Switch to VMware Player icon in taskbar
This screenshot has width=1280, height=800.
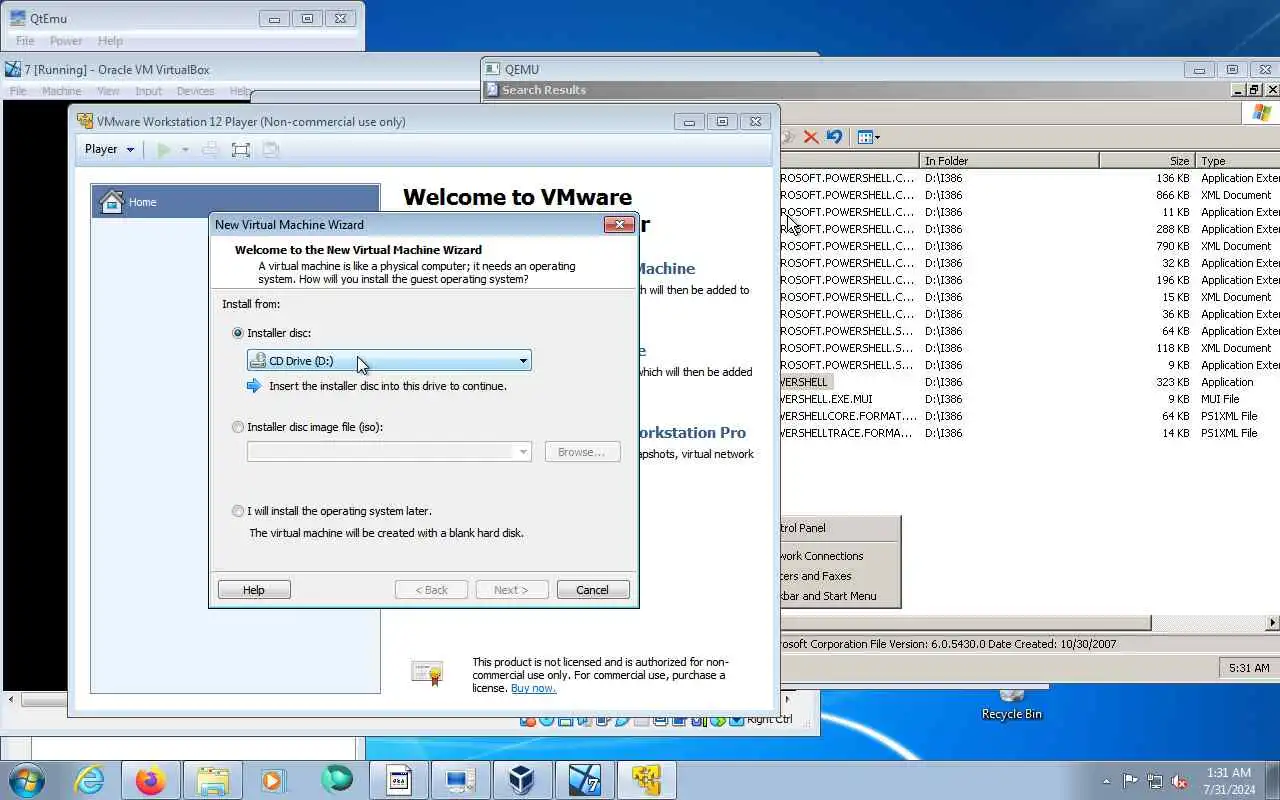[x=646, y=780]
